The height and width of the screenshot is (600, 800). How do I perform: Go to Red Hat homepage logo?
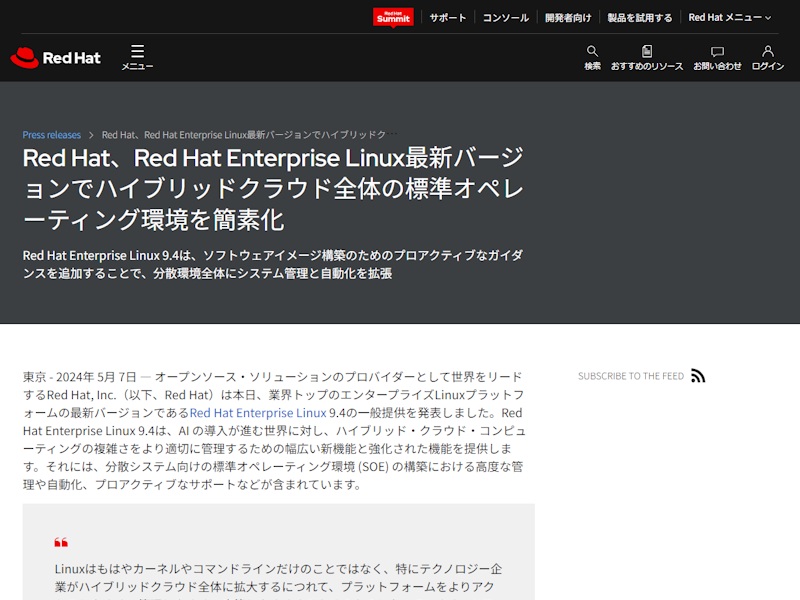(x=56, y=58)
